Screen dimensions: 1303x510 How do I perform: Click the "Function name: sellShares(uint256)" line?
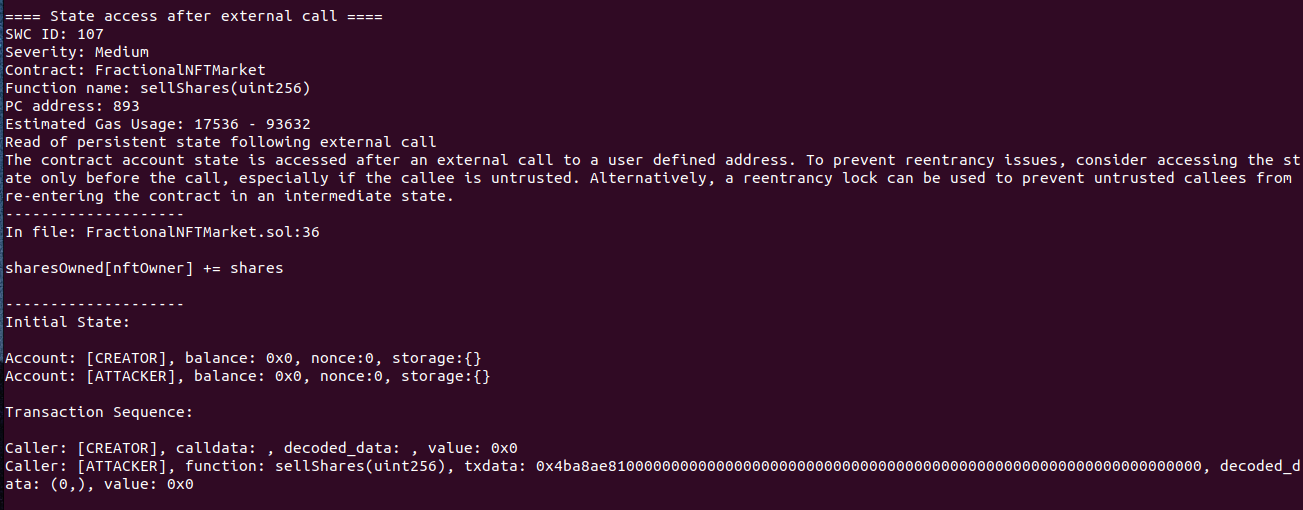click(158, 88)
